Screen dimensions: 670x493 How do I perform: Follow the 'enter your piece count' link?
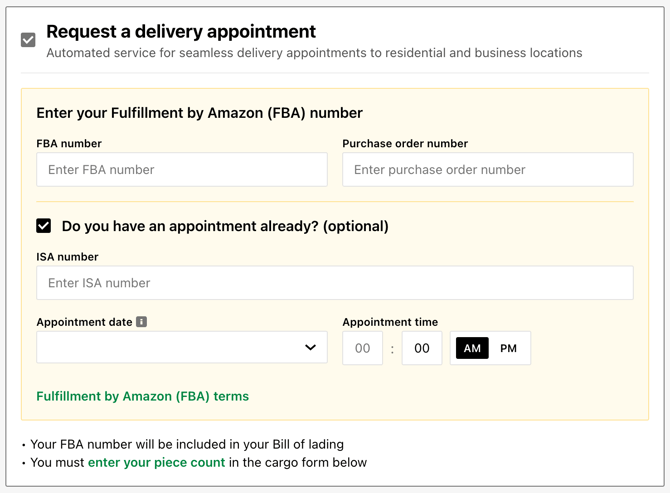click(156, 462)
